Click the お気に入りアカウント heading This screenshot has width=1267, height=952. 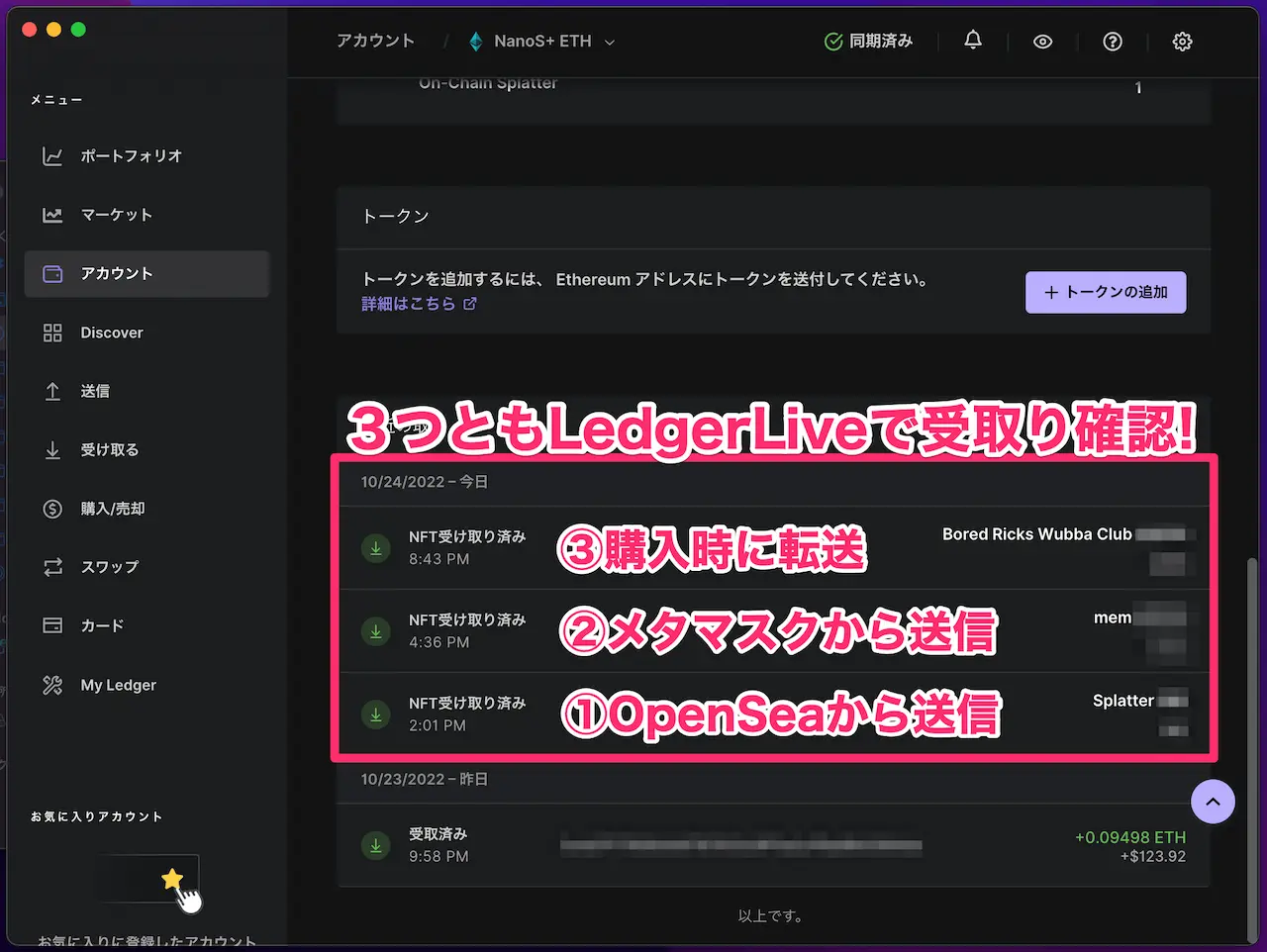pyautogui.click(x=96, y=817)
